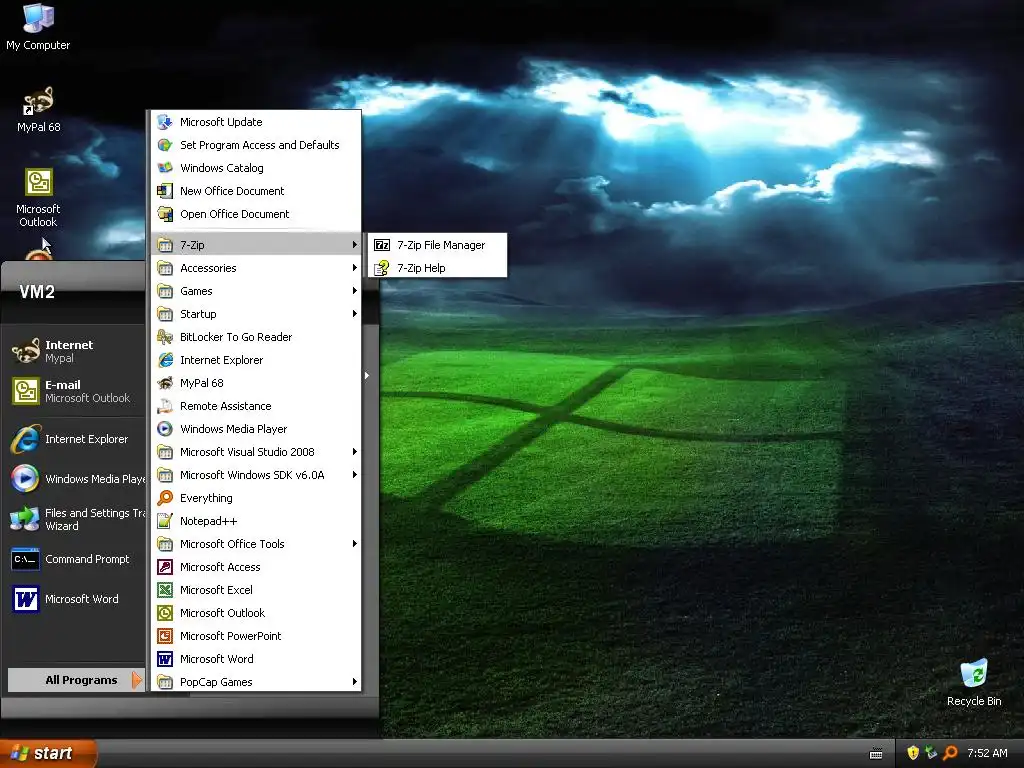Expand Microsoft Windows SDK v6.0A arrow

[x=355, y=475]
